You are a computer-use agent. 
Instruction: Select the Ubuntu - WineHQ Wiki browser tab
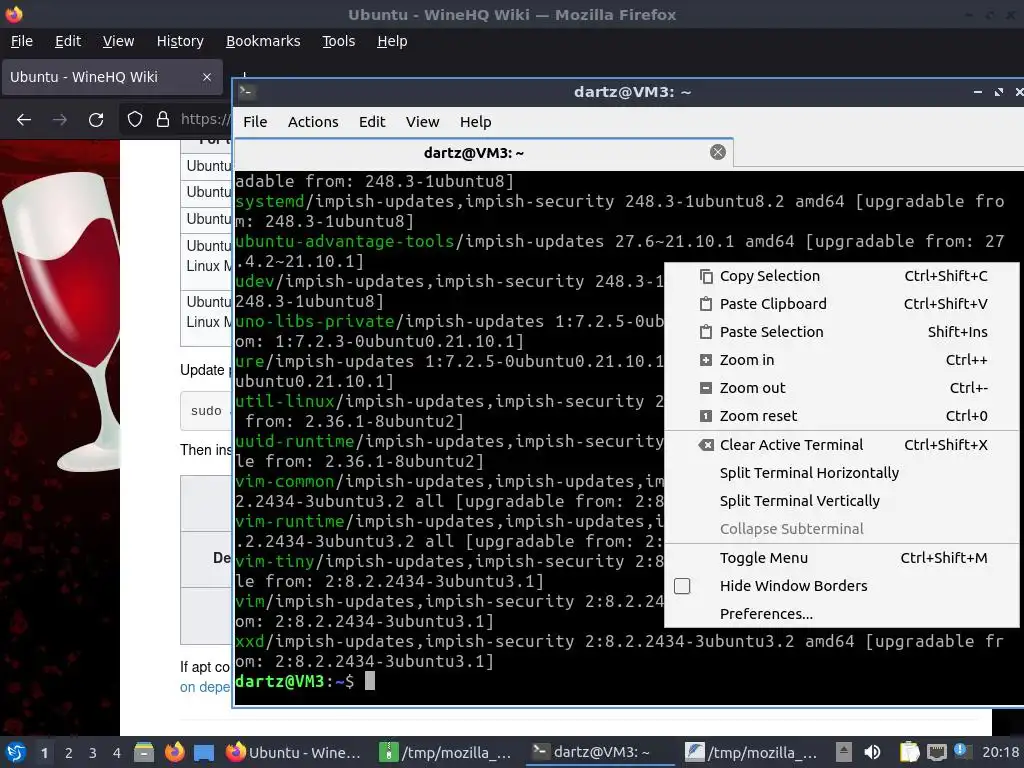(112, 77)
